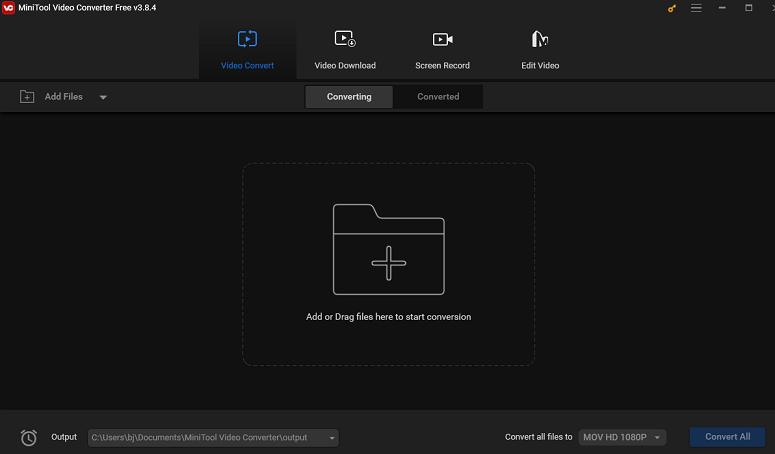Open the Video Convert tab
Screen dimensions: 775x454
247,50
